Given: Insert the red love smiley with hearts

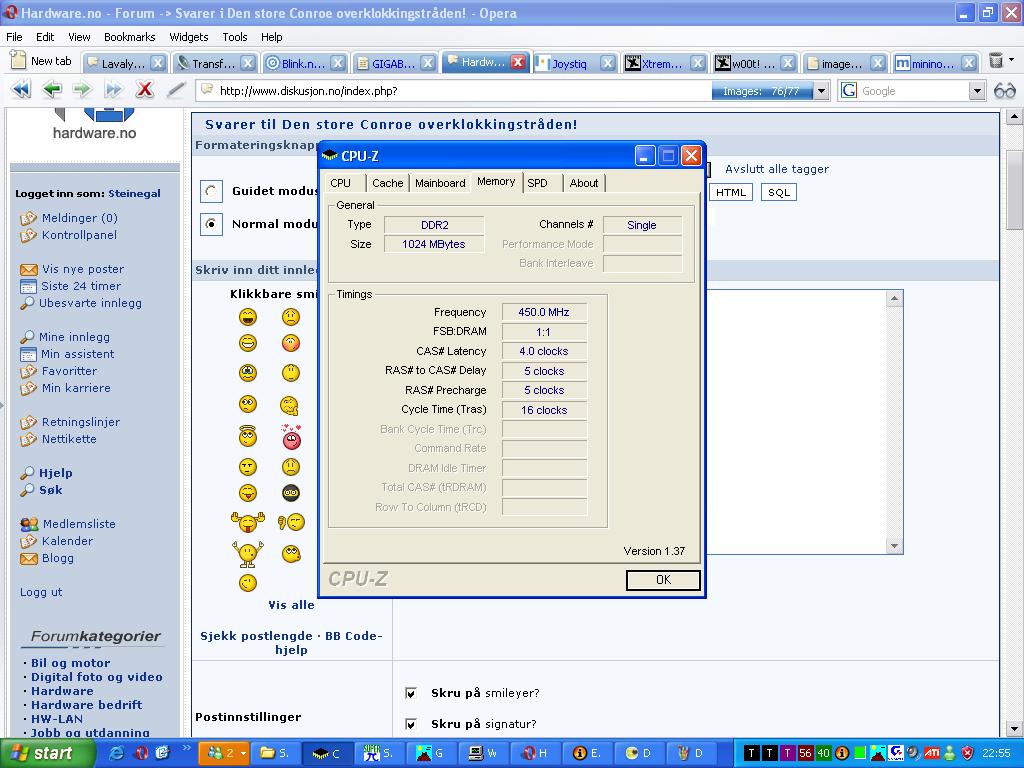Looking at the screenshot, I should point(291,437).
